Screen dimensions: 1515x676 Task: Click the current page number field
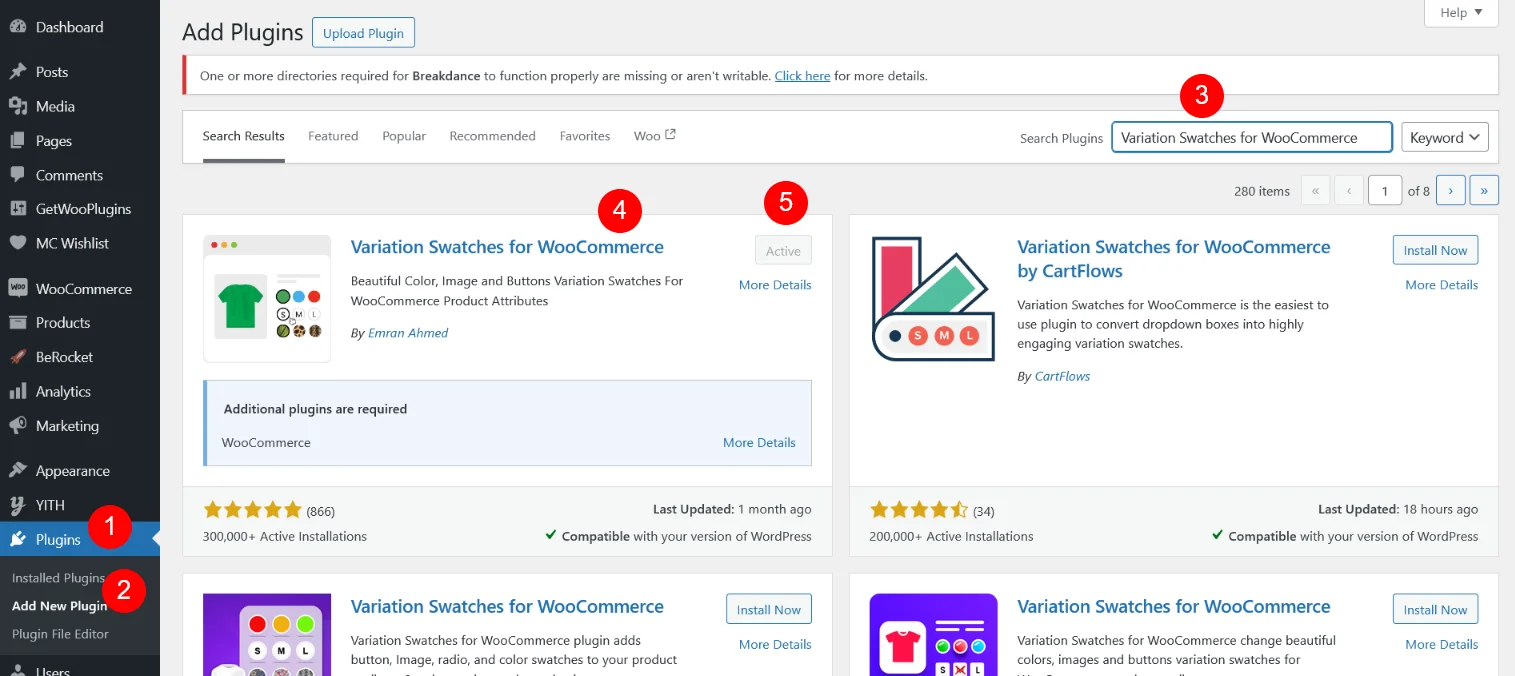[x=1385, y=190]
